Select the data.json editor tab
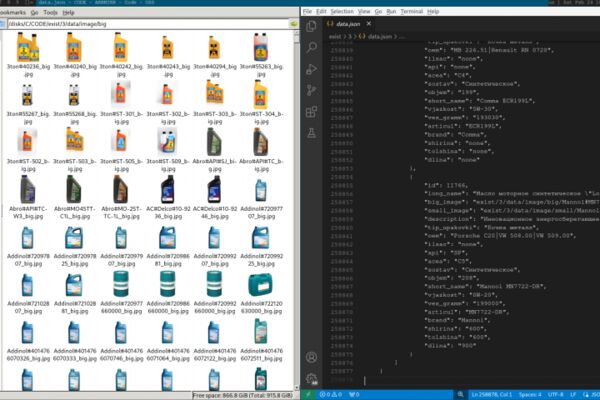The height and width of the screenshot is (400, 600). (348, 24)
